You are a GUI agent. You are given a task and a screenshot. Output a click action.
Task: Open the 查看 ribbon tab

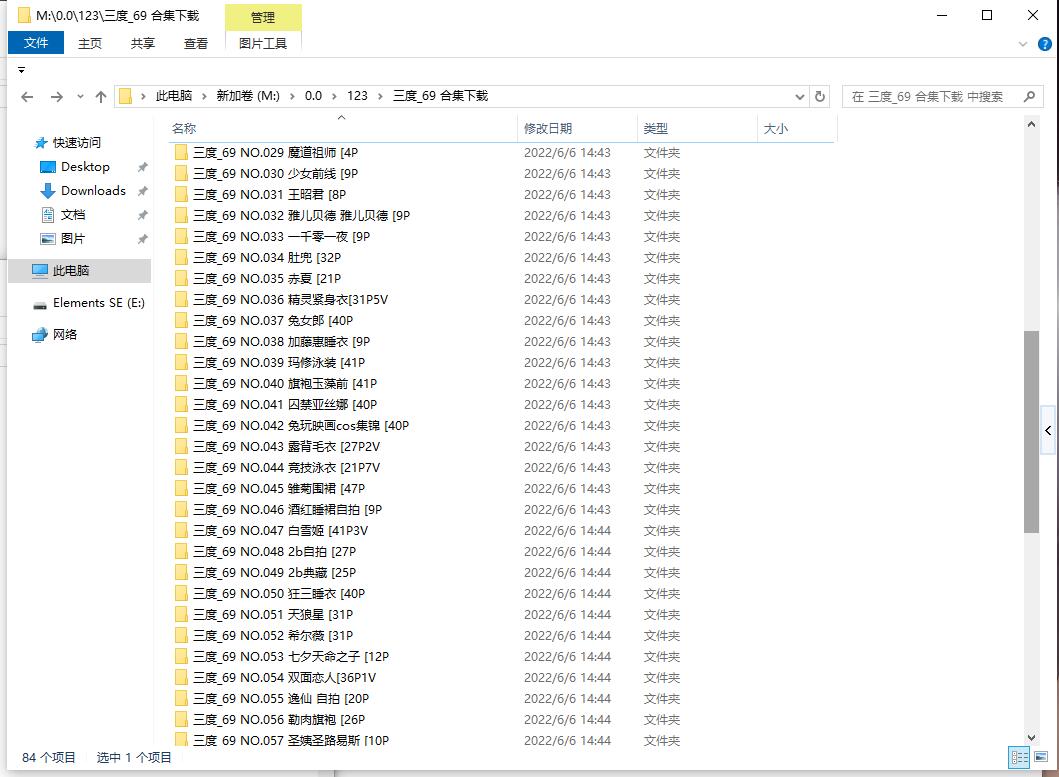tap(196, 43)
